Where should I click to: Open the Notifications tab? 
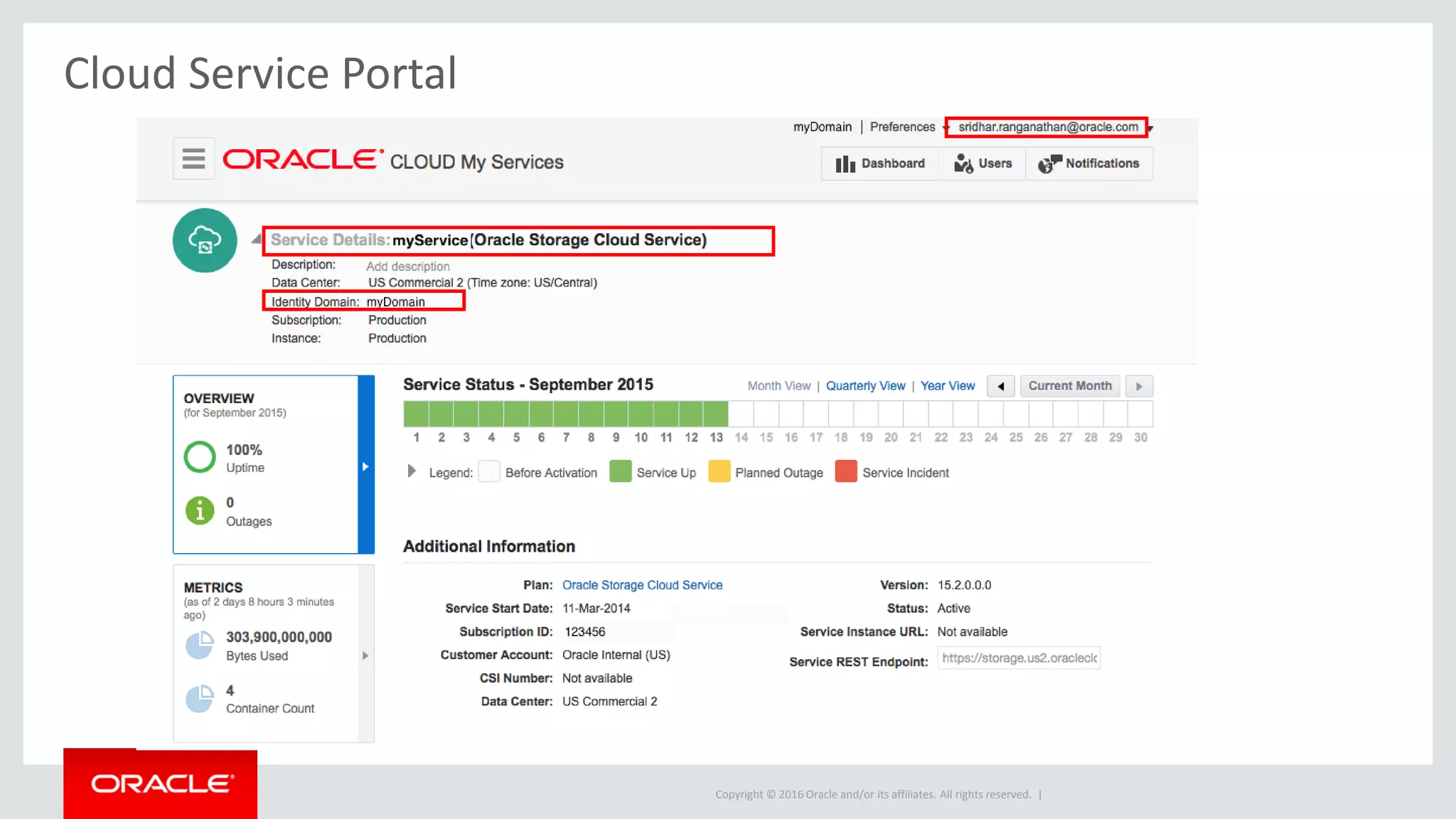(1089, 164)
